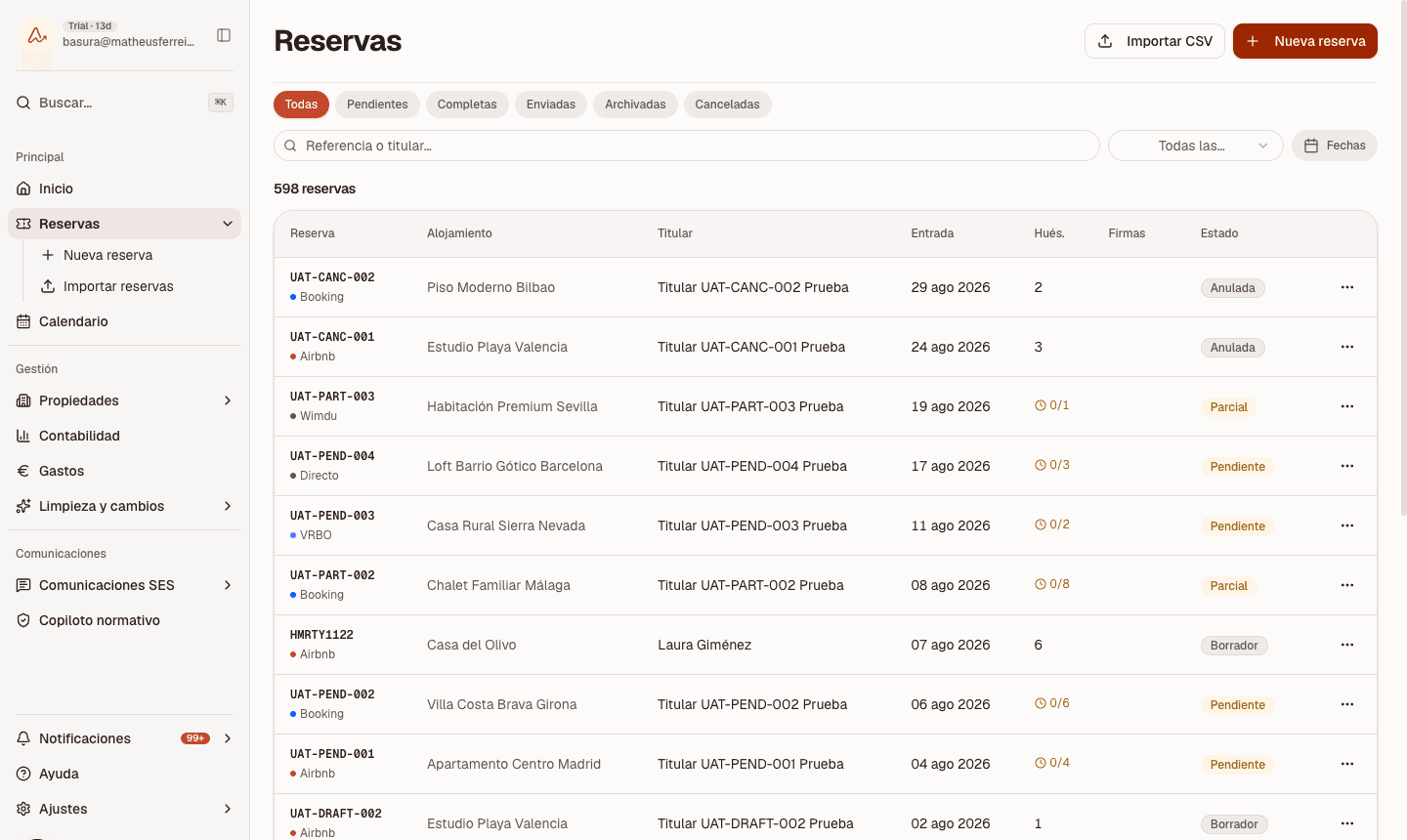
Task: Expand the Comunicaciones SES submenu chevron
Action: pos(228,585)
